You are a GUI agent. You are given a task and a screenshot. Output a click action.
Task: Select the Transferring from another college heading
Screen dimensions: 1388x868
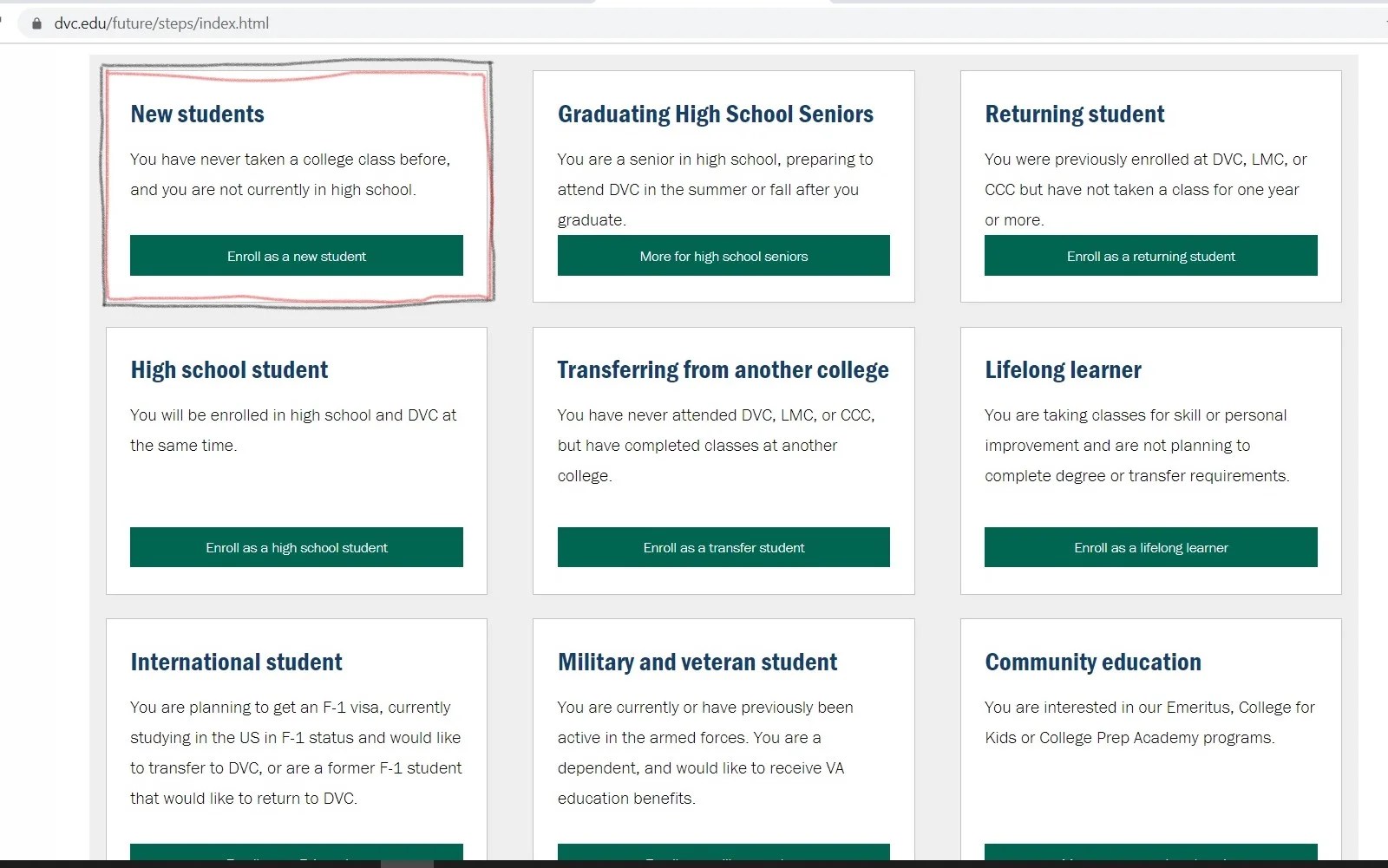tap(723, 369)
